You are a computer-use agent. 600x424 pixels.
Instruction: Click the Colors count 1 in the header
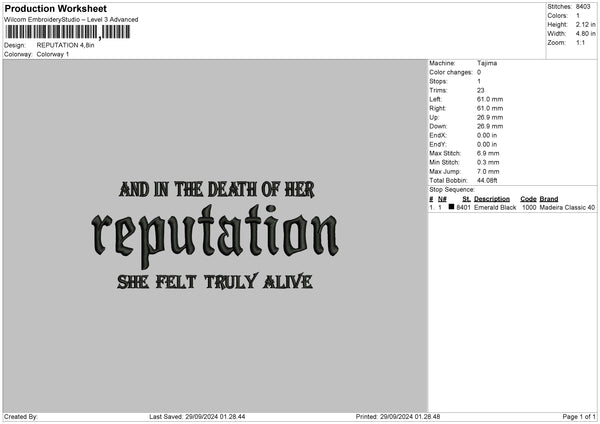coord(578,16)
